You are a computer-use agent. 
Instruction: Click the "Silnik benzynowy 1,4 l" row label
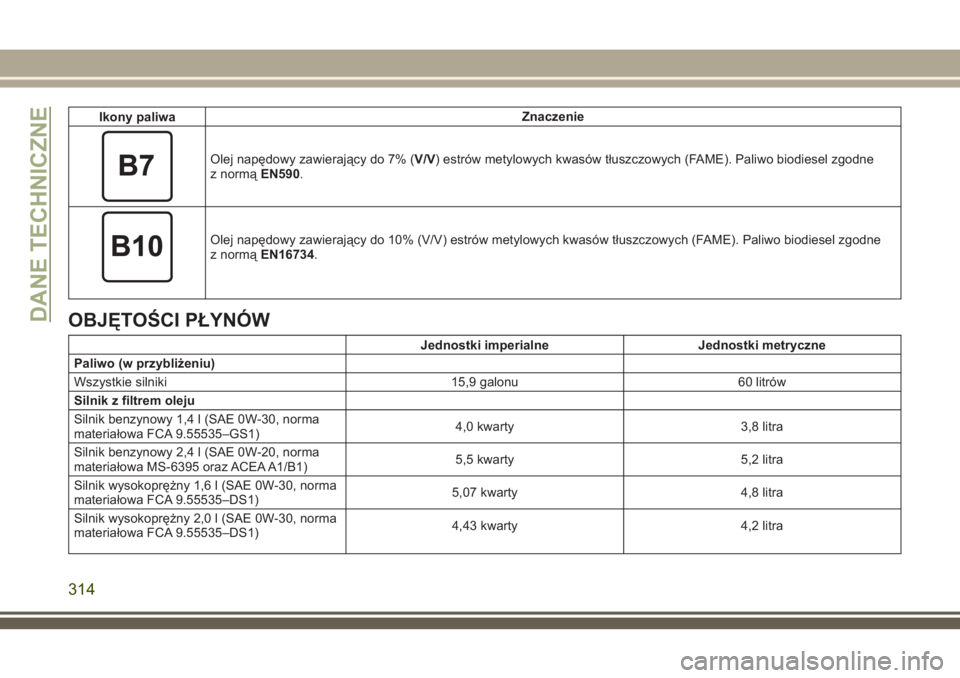197,427
